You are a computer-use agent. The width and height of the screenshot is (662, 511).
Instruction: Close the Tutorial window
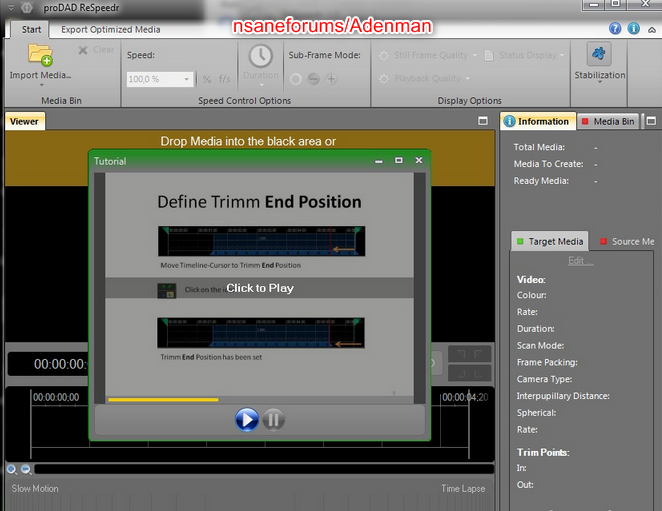pos(419,160)
